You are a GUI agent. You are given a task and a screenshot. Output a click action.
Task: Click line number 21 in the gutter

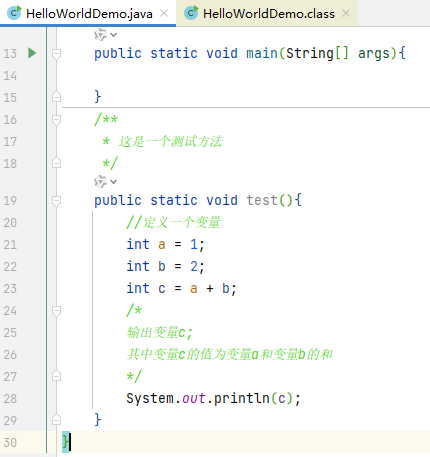(x=10, y=245)
